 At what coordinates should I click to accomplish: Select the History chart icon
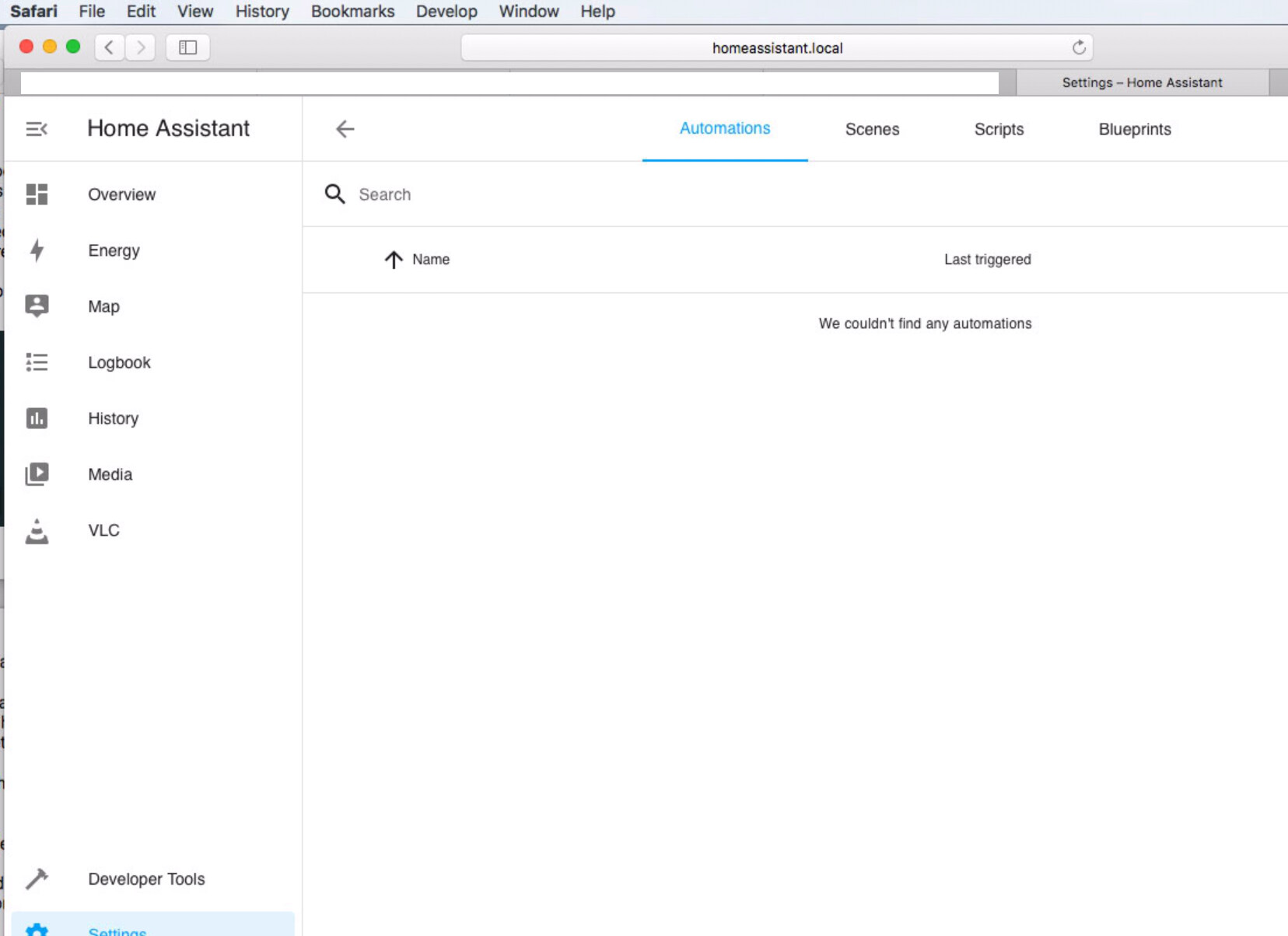[x=37, y=418]
